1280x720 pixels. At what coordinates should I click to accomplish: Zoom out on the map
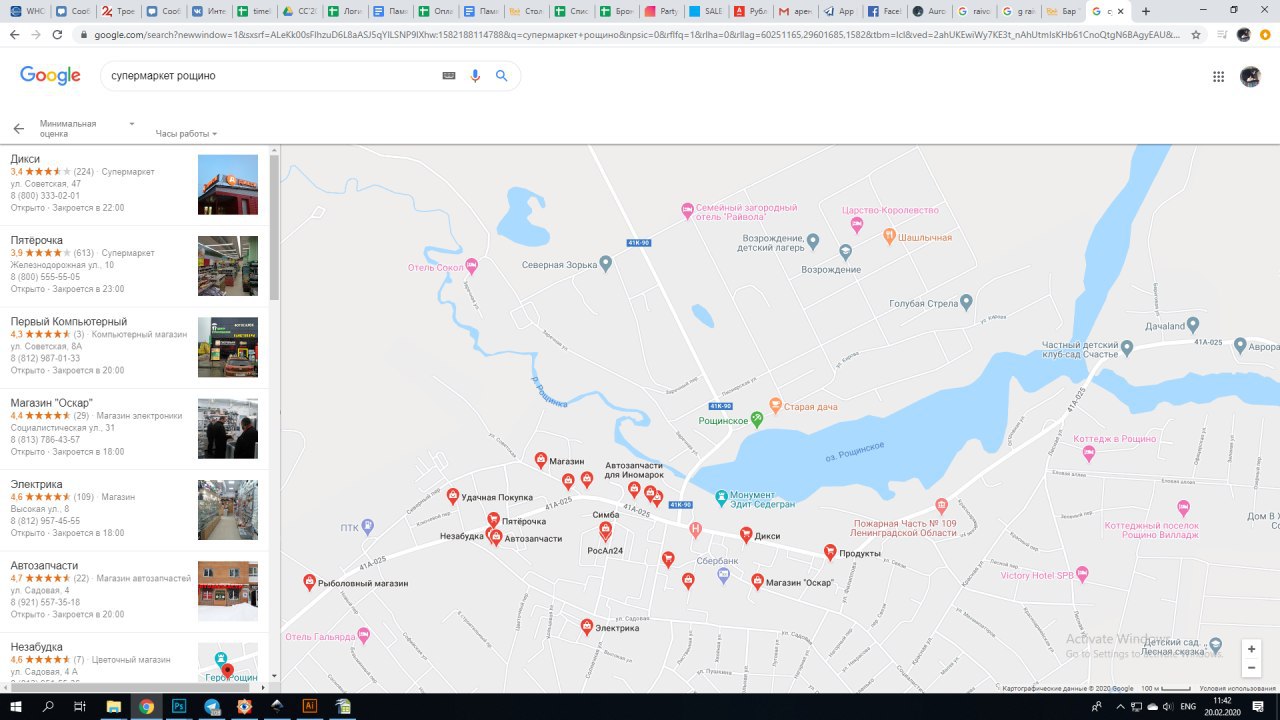pyautogui.click(x=1251, y=668)
